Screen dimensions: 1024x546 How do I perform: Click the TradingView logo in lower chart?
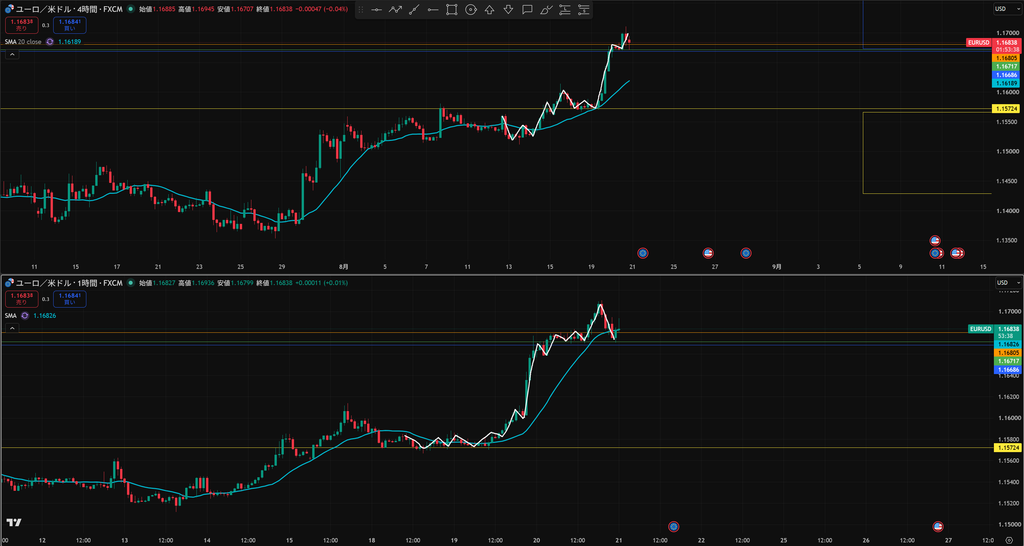[x=13, y=523]
